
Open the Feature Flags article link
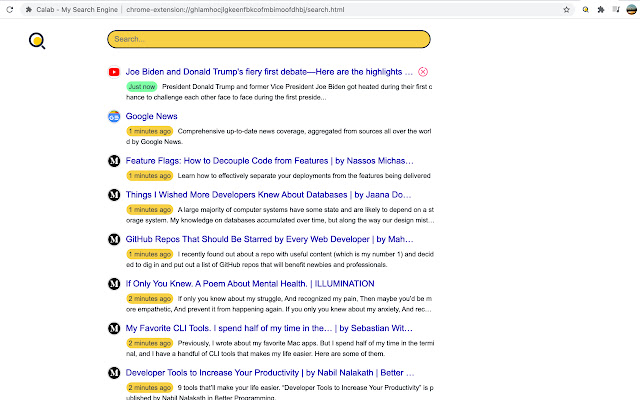269,161
